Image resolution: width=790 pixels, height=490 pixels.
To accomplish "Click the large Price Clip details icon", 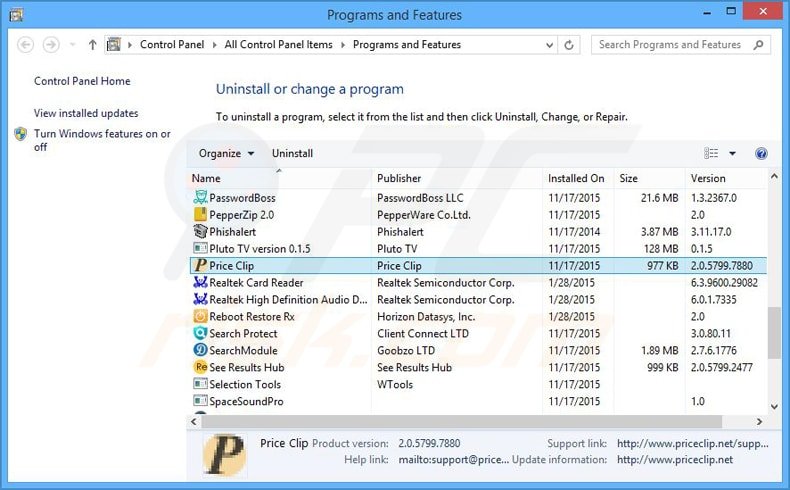I will click(x=225, y=454).
